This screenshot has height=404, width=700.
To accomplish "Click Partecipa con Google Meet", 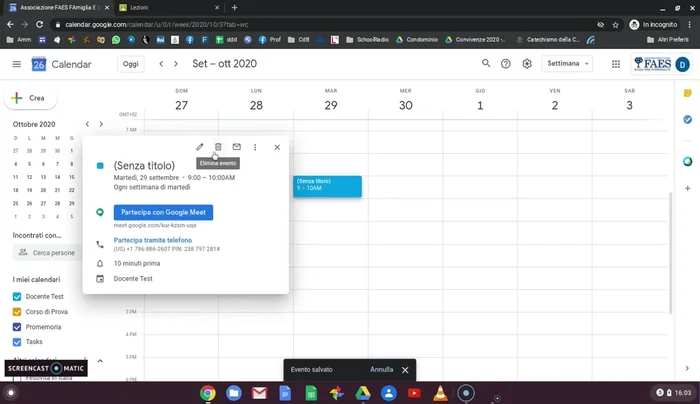I will pyautogui.click(x=163, y=212).
